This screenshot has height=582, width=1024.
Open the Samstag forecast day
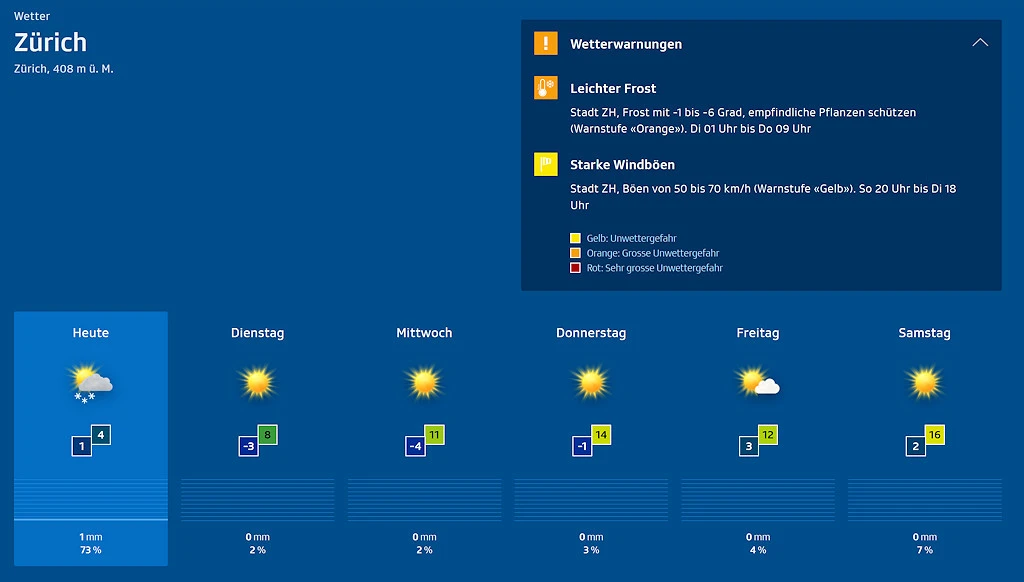[x=924, y=333]
